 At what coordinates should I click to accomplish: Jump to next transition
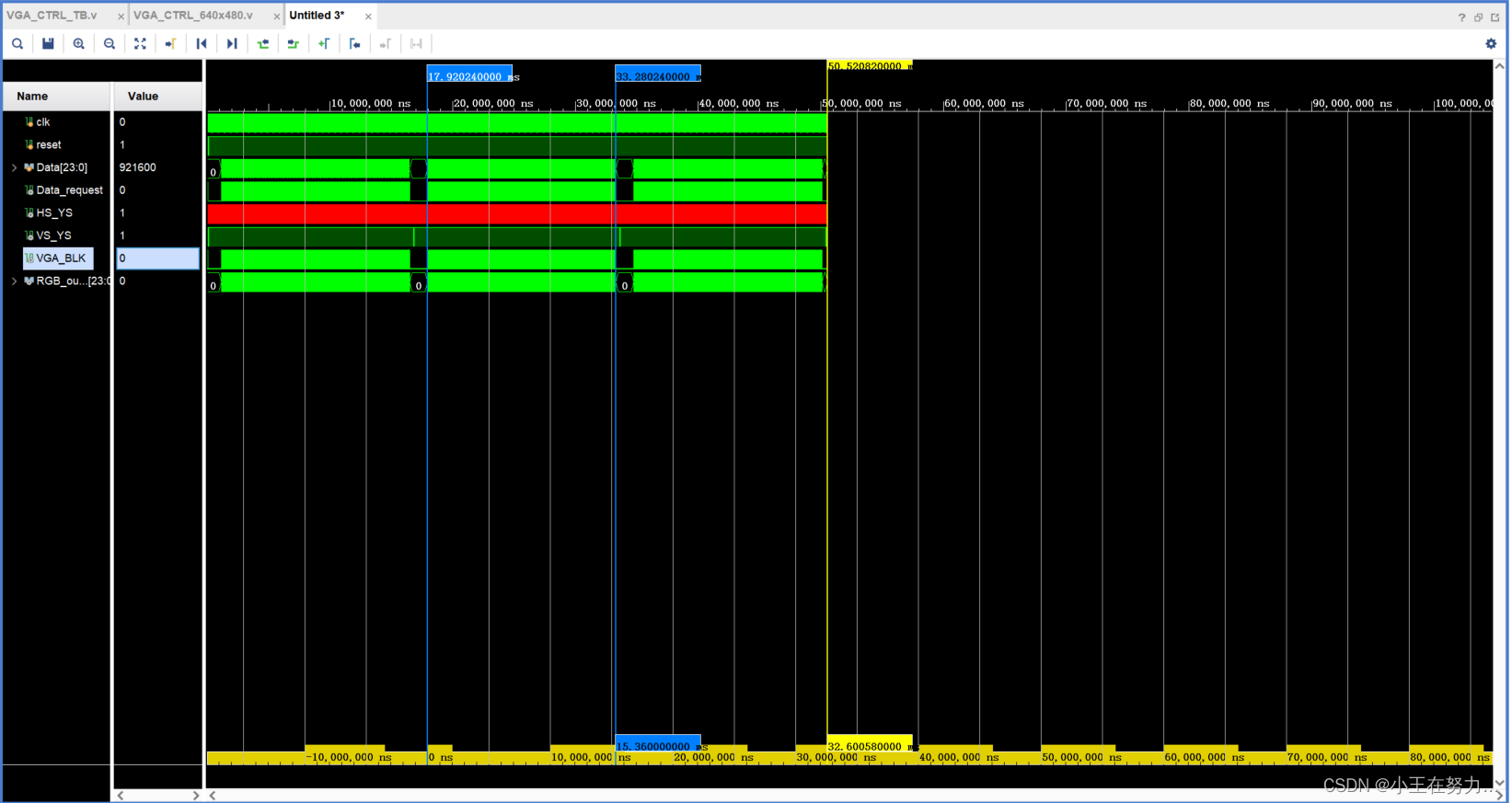point(294,43)
